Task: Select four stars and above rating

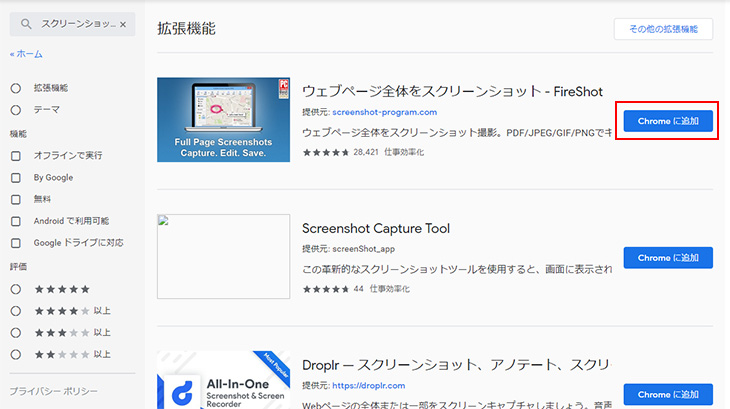Action: 16,311
